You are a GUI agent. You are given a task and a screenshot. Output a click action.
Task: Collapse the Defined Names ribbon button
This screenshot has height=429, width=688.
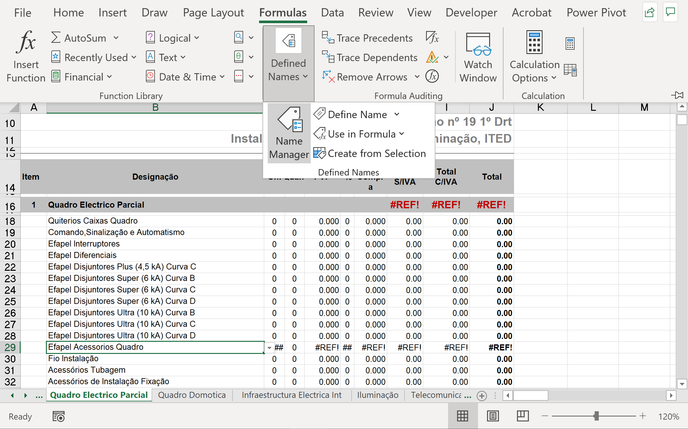pos(288,63)
